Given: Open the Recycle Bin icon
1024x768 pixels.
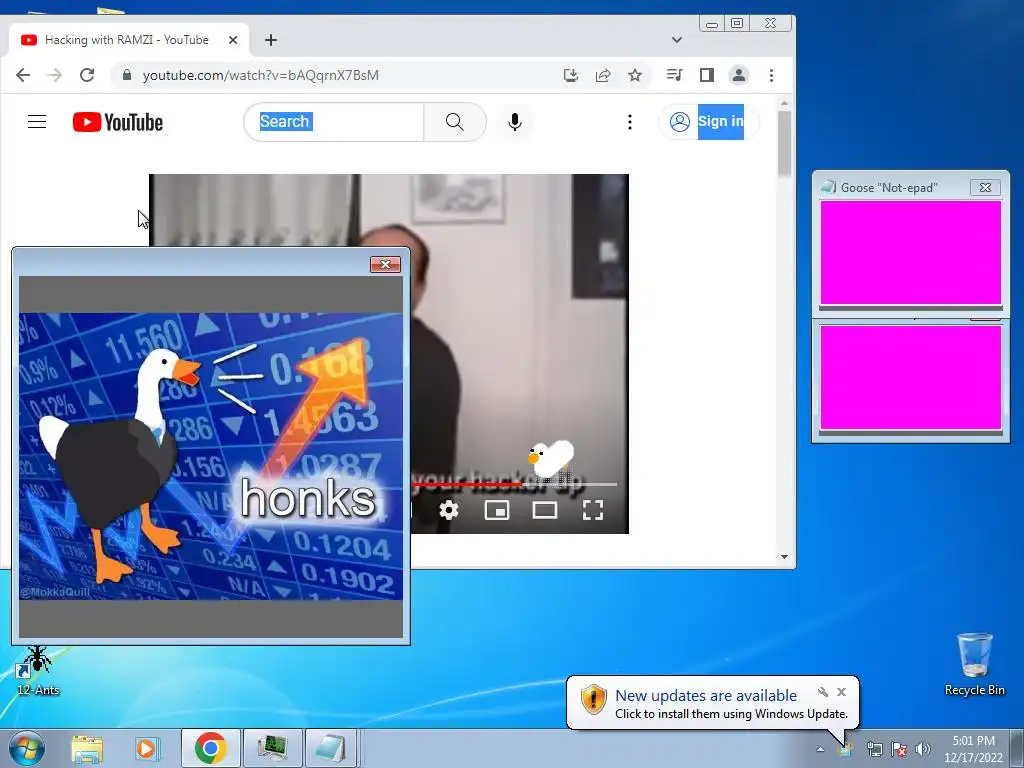Looking at the screenshot, I should pyautogui.click(x=974, y=664).
